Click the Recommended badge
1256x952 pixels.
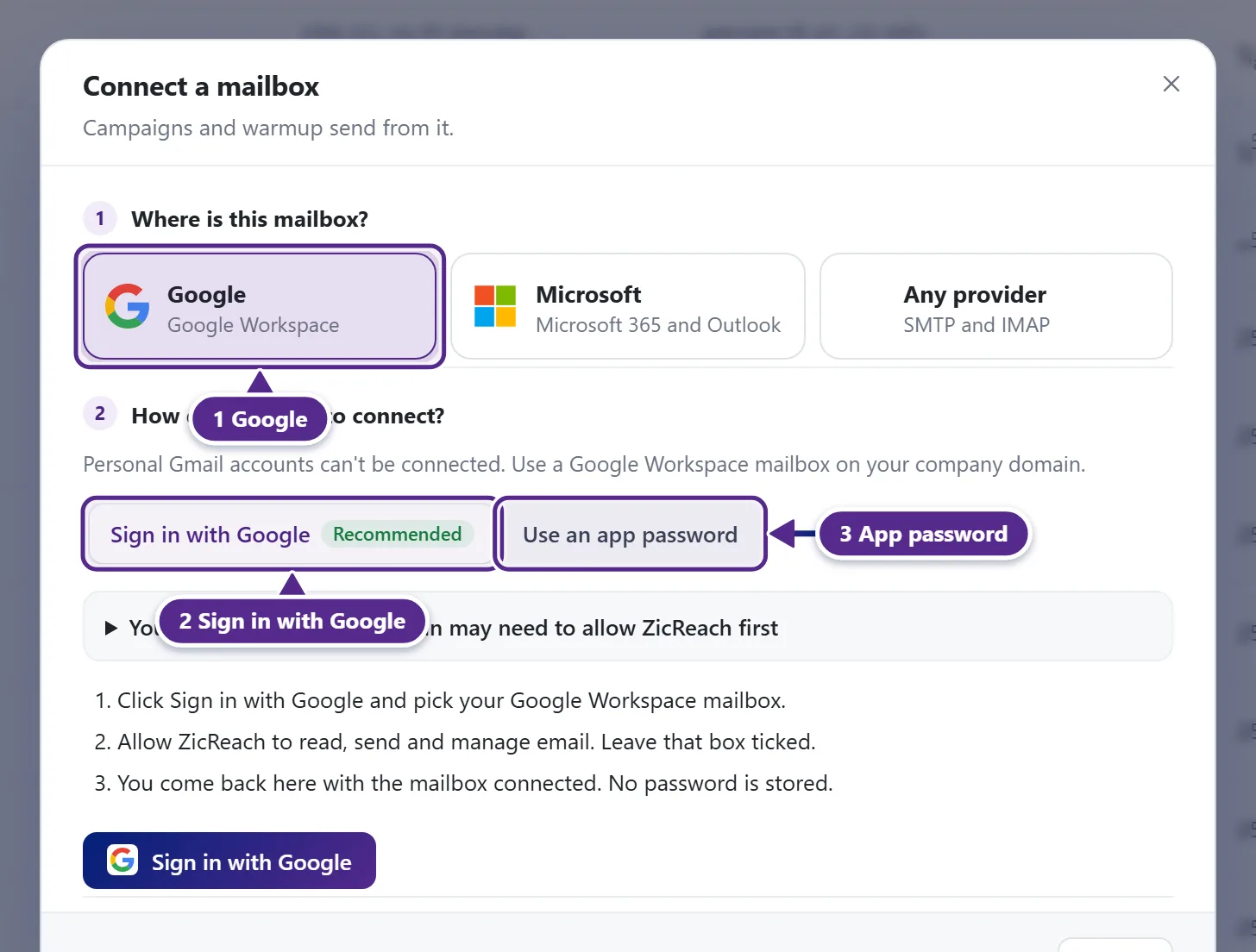click(398, 534)
